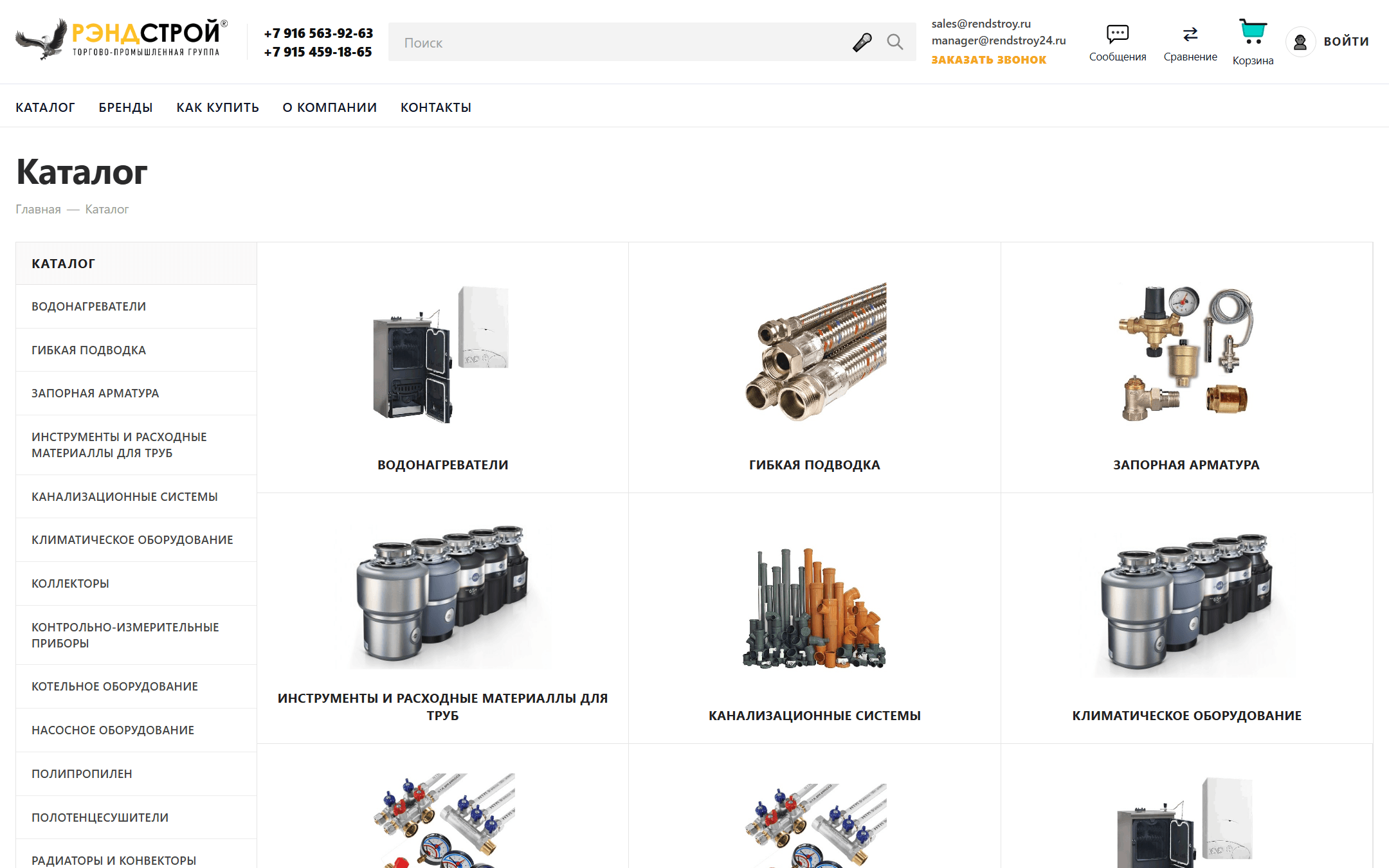Open the КОНТАКТЫ menu item
This screenshot has height=868, width=1389.
point(436,107)
